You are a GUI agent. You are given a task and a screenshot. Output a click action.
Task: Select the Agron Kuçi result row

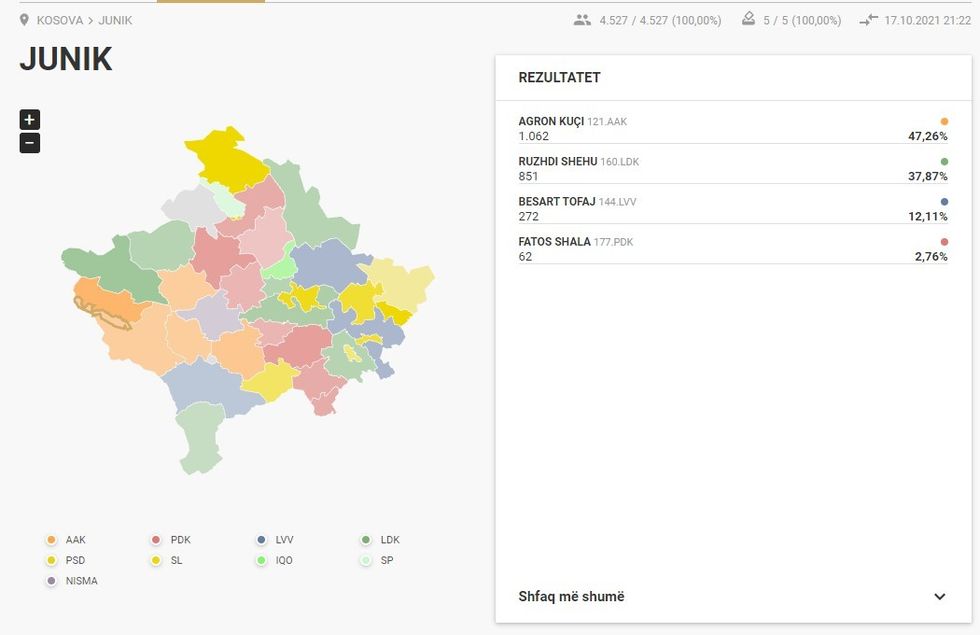tap(732, 129)
